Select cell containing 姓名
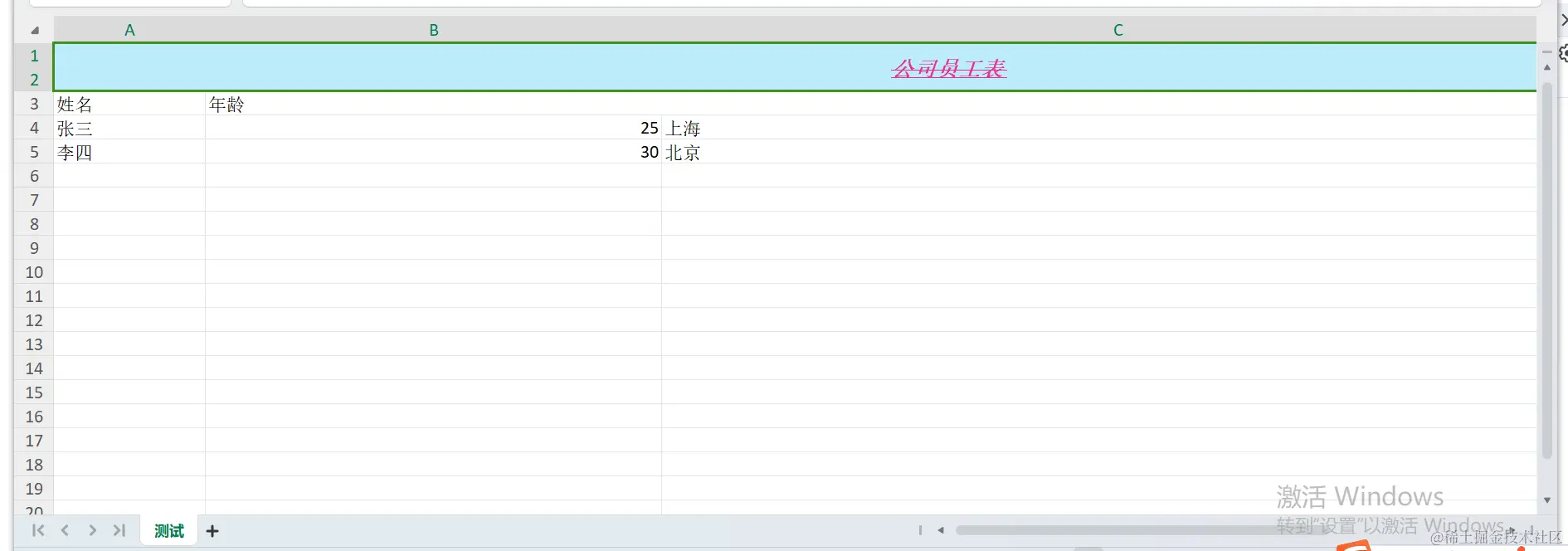This screenshot has width=1568, height=551. [129, 104]
